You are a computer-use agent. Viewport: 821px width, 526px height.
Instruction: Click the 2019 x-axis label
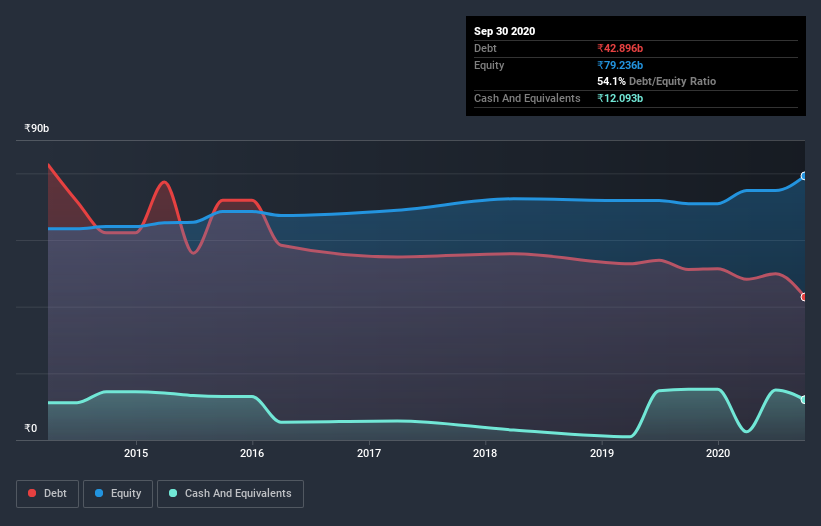pyautogui.click(x=602, y=453)
